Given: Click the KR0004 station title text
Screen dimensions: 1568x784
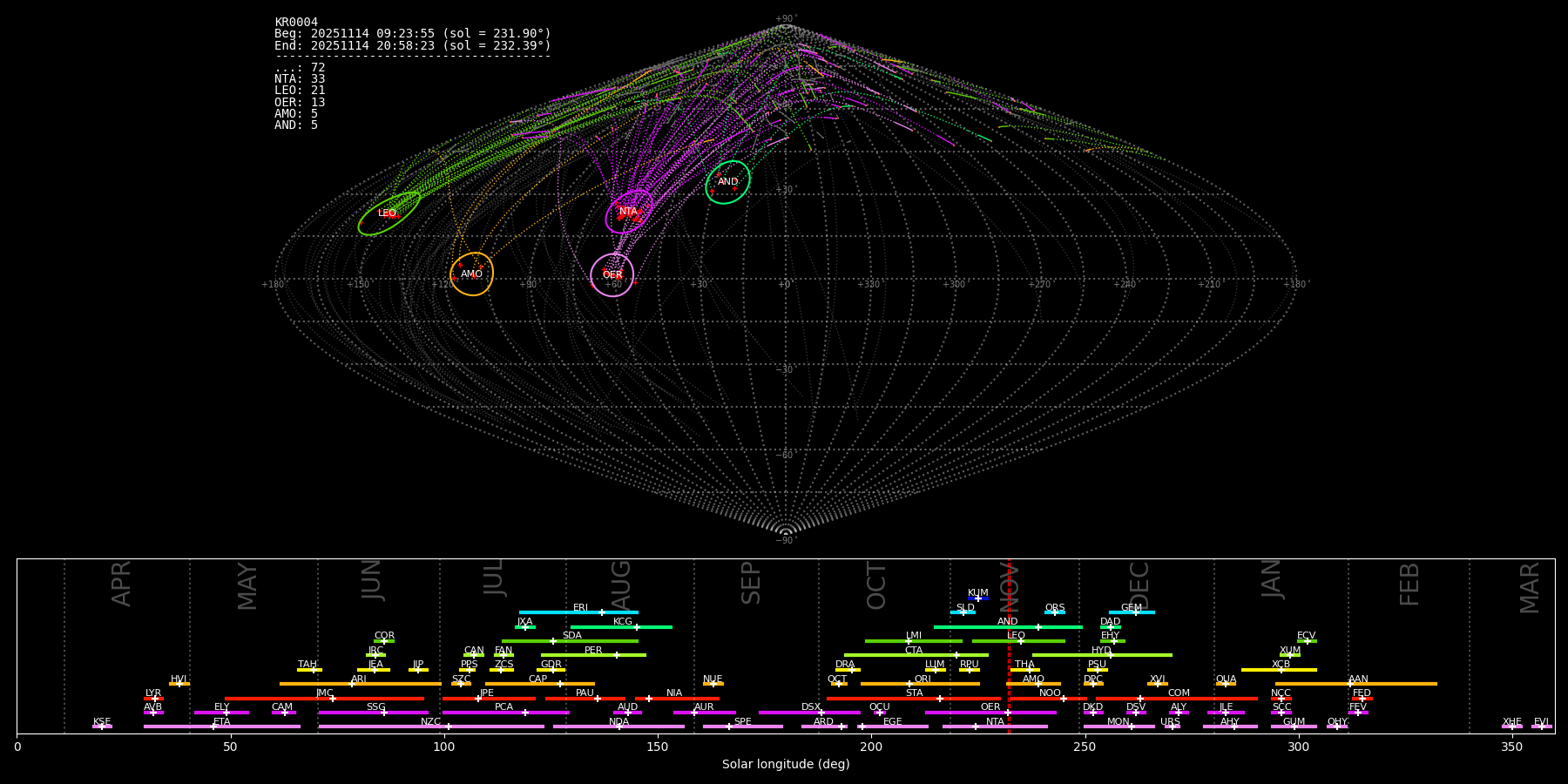Looking at the screenshot, I should [x=296, y=23].
